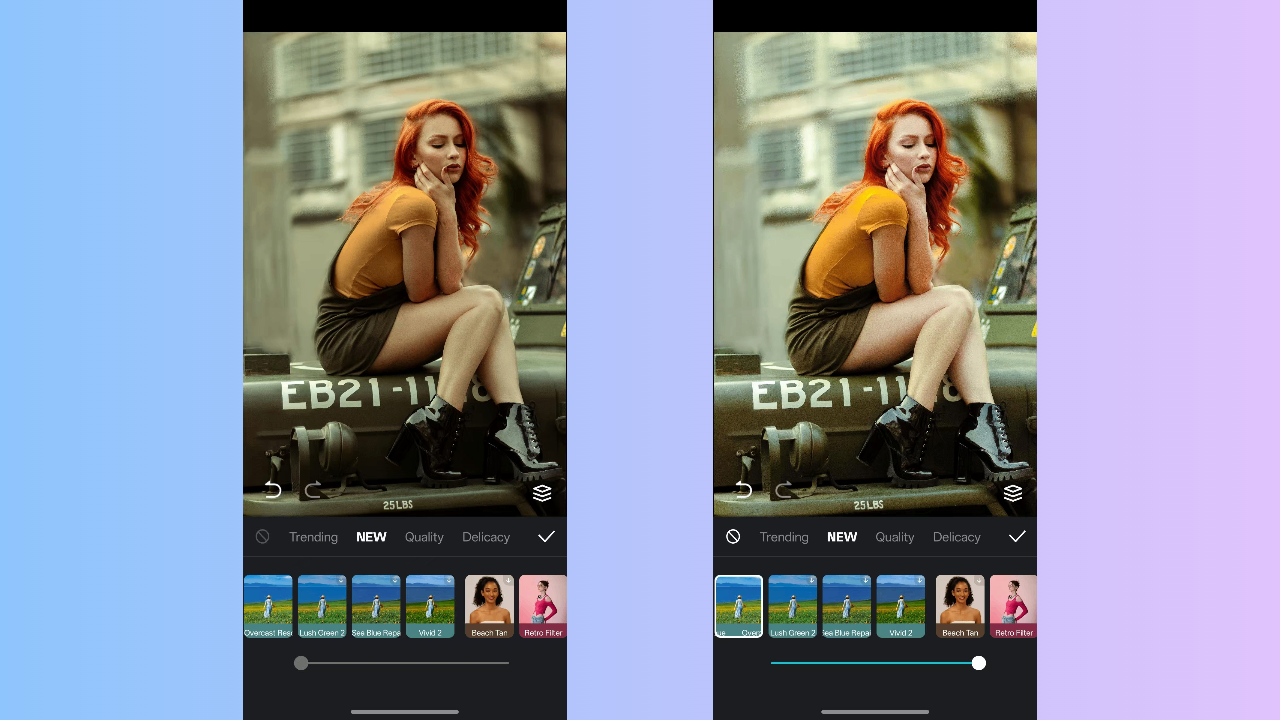Apply the Lush Green 2 filter, right phone
The width and height of the screenshot is (1280, 720).
tap(793, 606)
